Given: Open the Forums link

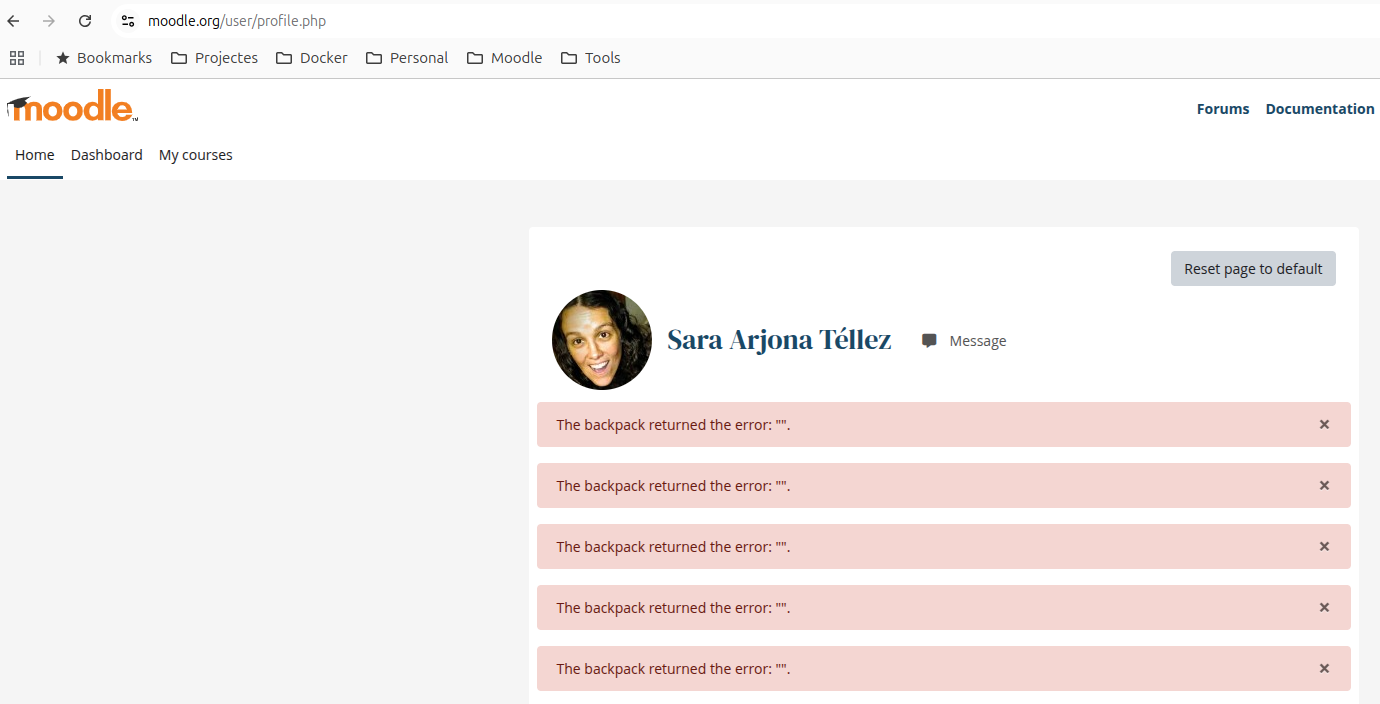Looking at the screenshot, I should (x=1223, y=109).
